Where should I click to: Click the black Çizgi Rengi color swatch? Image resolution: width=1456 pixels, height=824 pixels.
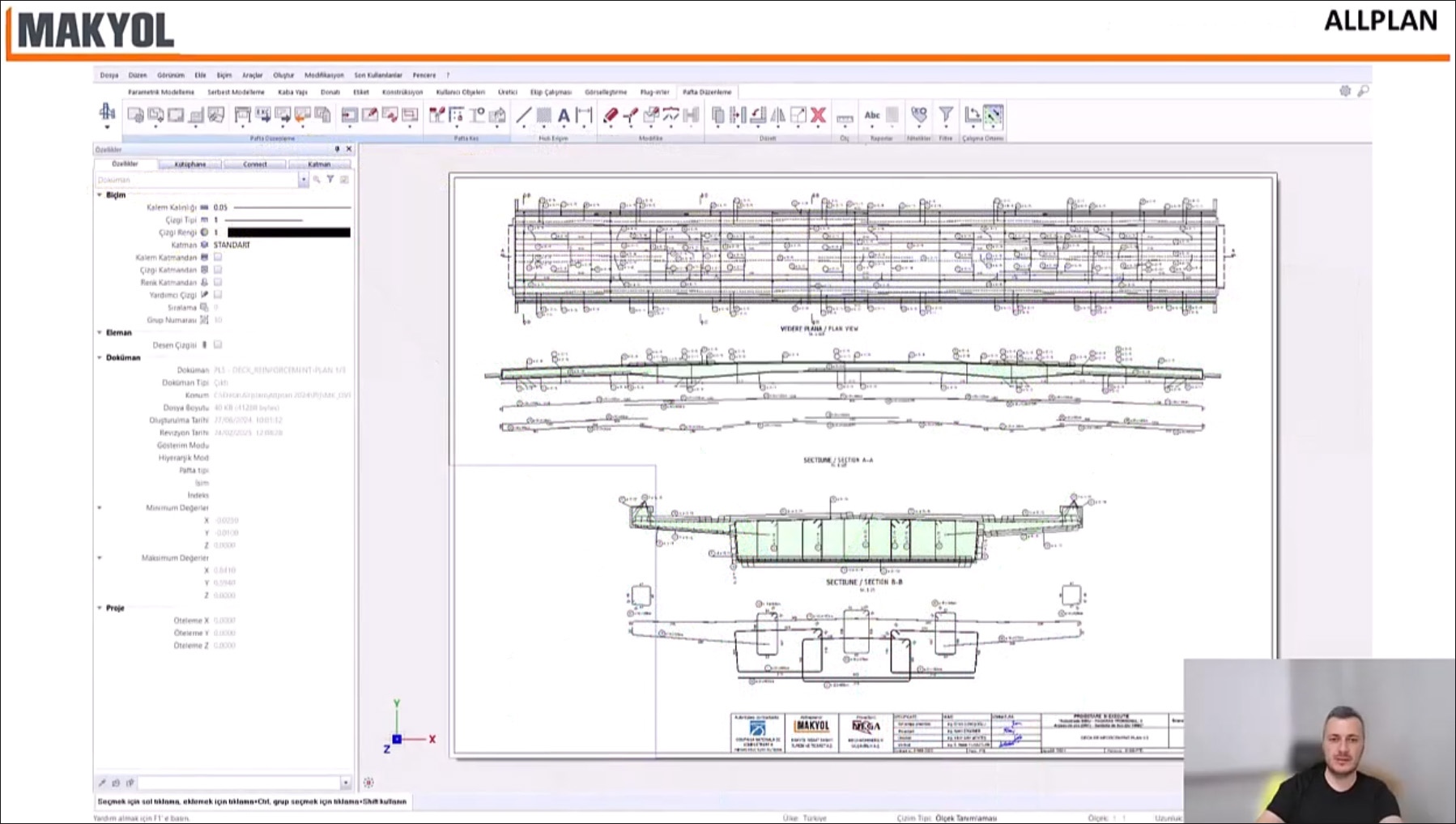[289, 233]
